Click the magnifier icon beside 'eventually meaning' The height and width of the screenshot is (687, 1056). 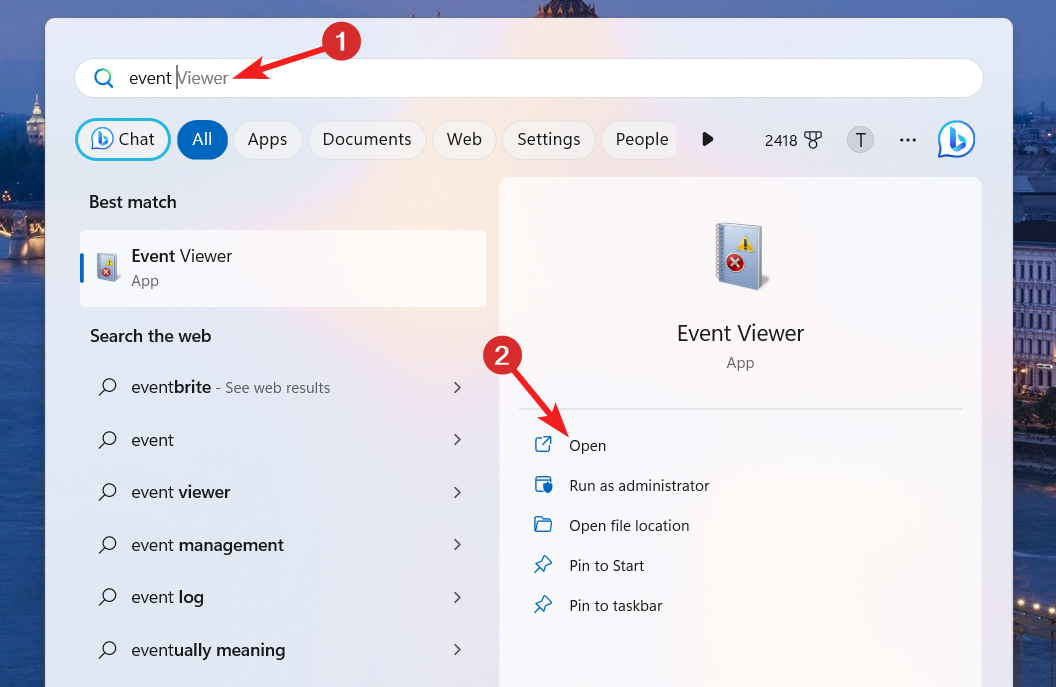[108, 650]
